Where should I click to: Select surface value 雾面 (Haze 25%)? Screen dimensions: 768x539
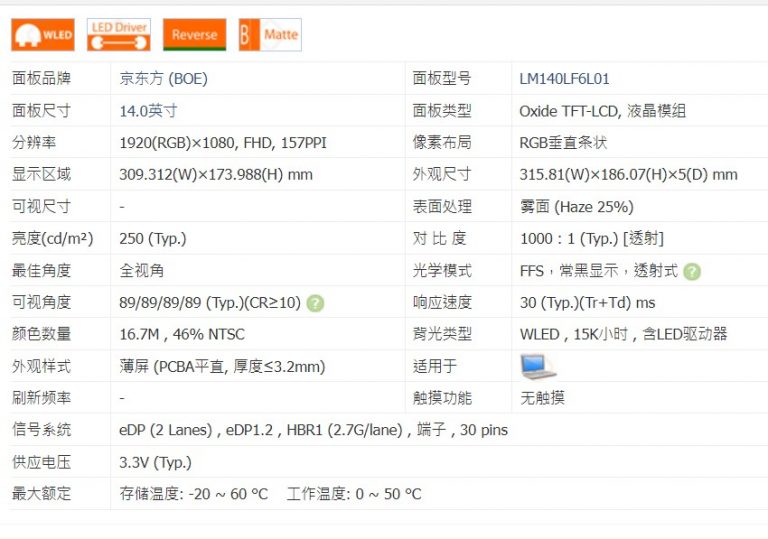coord(576,207)
